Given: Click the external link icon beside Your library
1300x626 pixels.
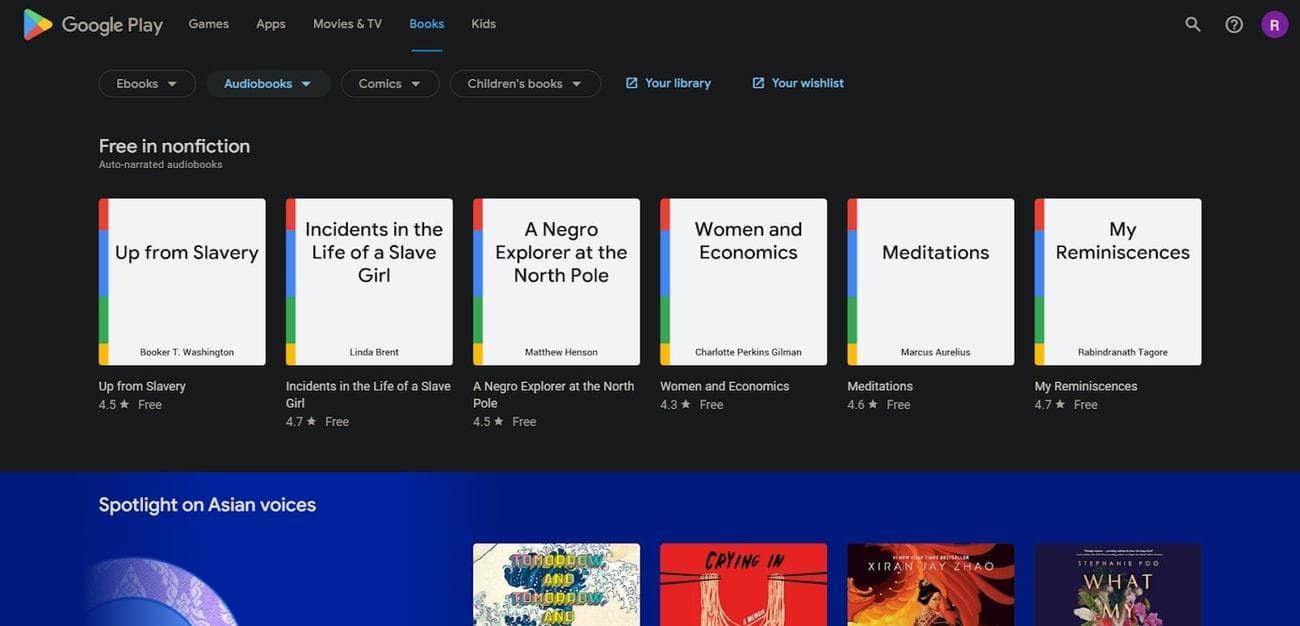Looking at the screenshot, I should point(631,83).
